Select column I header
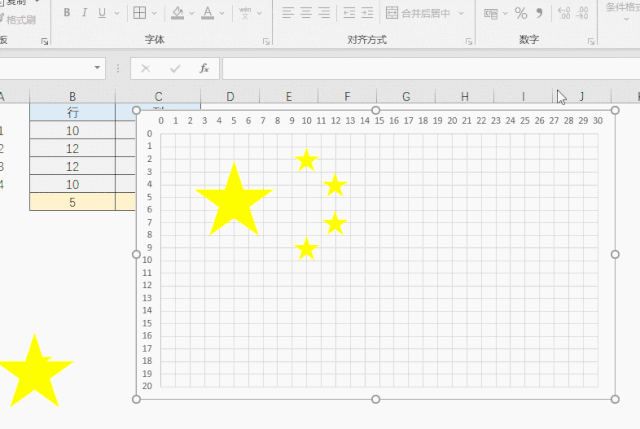640x429 pixels. tap(523, 96)
